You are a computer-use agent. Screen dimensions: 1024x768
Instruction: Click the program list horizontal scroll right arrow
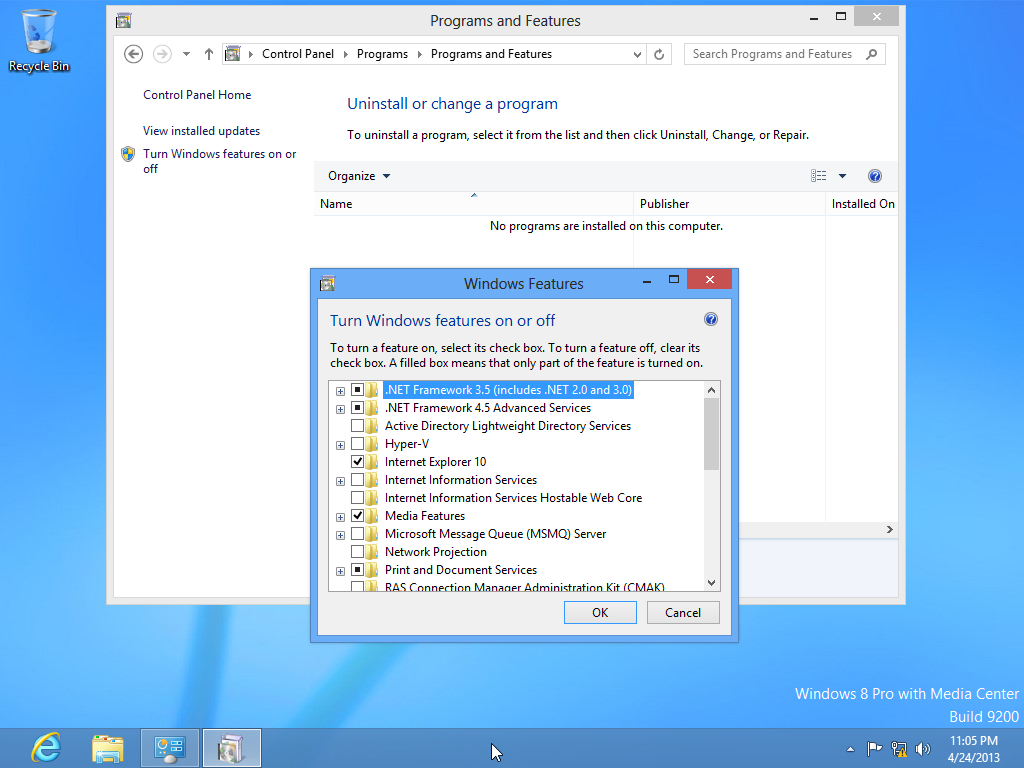click(x=889, y=530)
